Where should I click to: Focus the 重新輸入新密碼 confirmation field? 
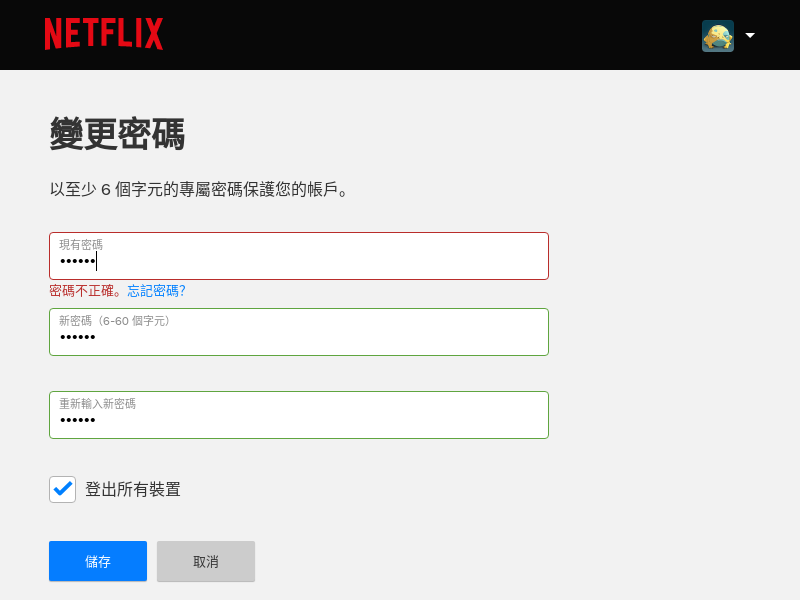pos(299,415)
